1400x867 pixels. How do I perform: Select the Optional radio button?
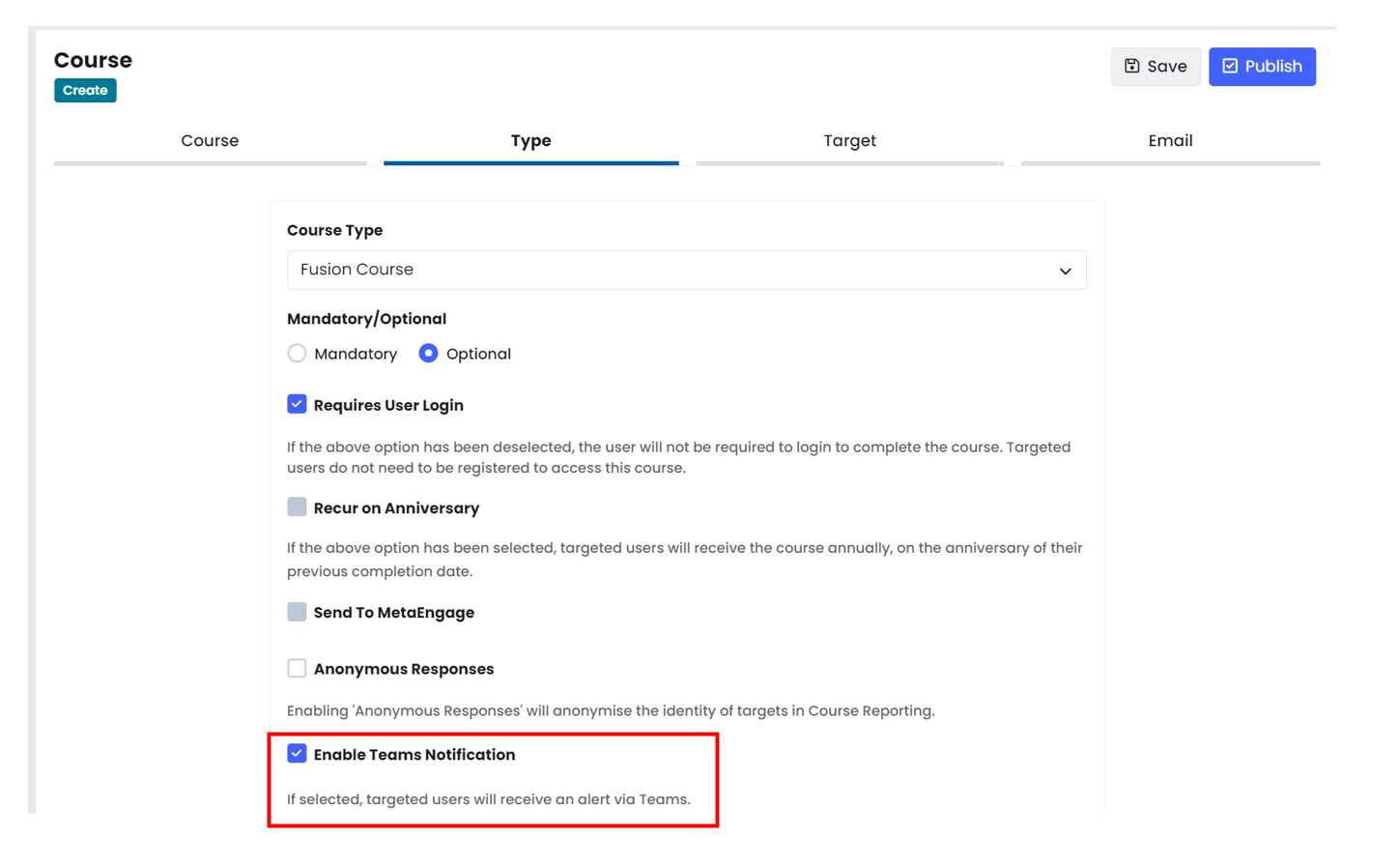point(428,354)
